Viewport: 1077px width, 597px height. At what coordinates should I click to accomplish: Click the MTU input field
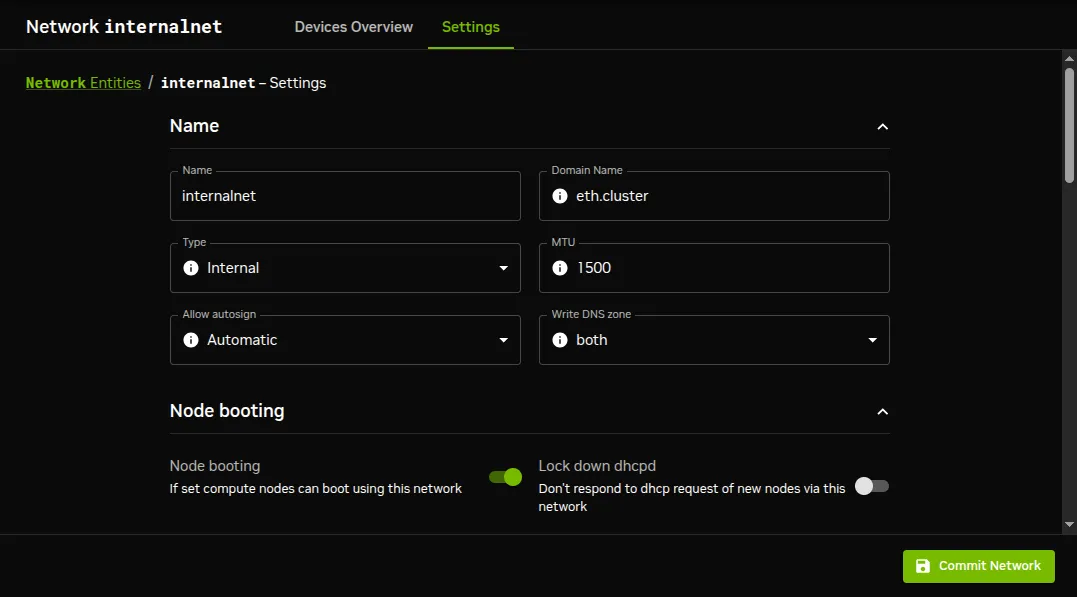tap(714, 268)
